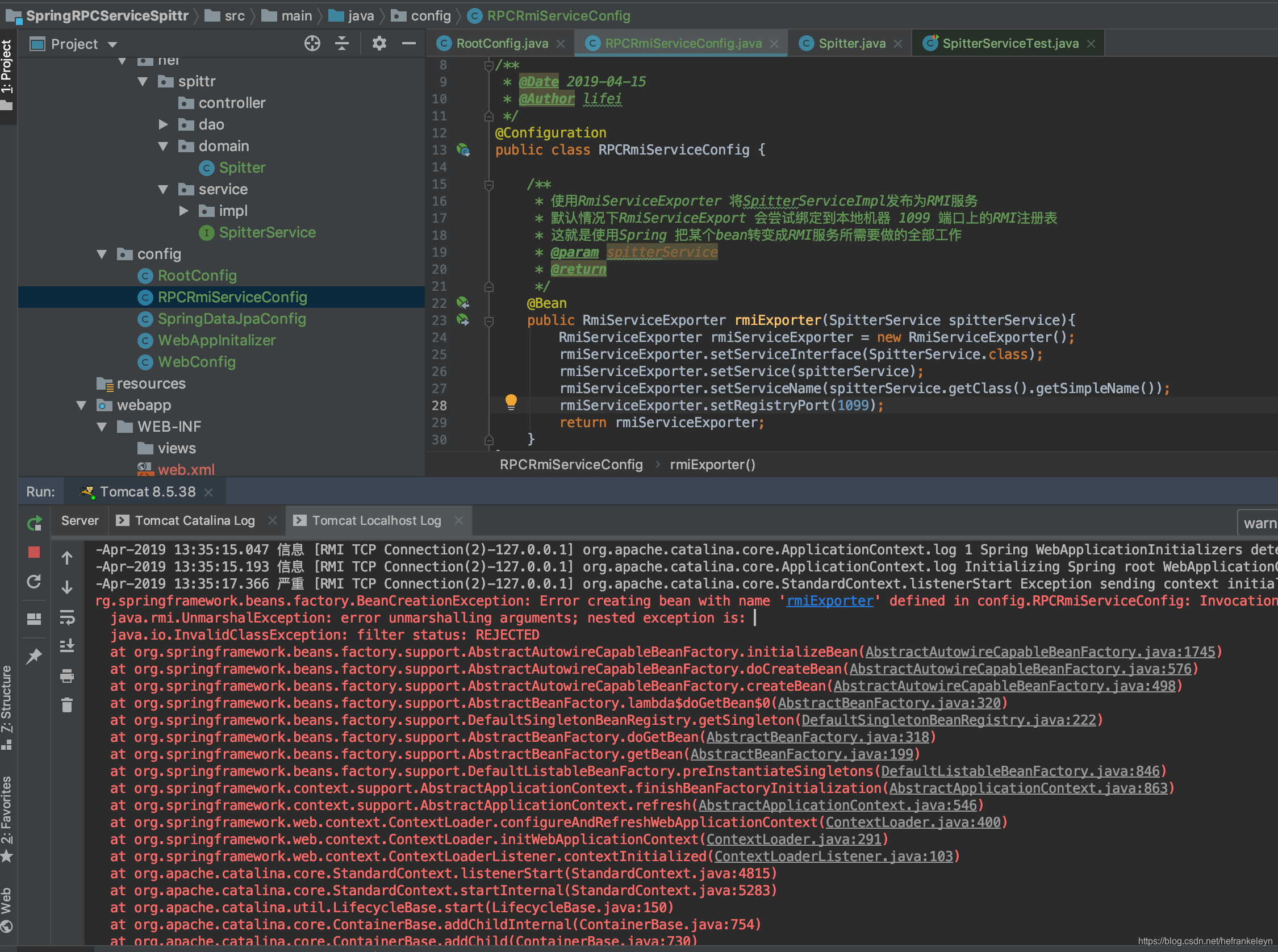Image resolution: width=1278 pixels, height=952 pixels.
Task: Fold the rmiExporter method at line 23
Action: 488,321
